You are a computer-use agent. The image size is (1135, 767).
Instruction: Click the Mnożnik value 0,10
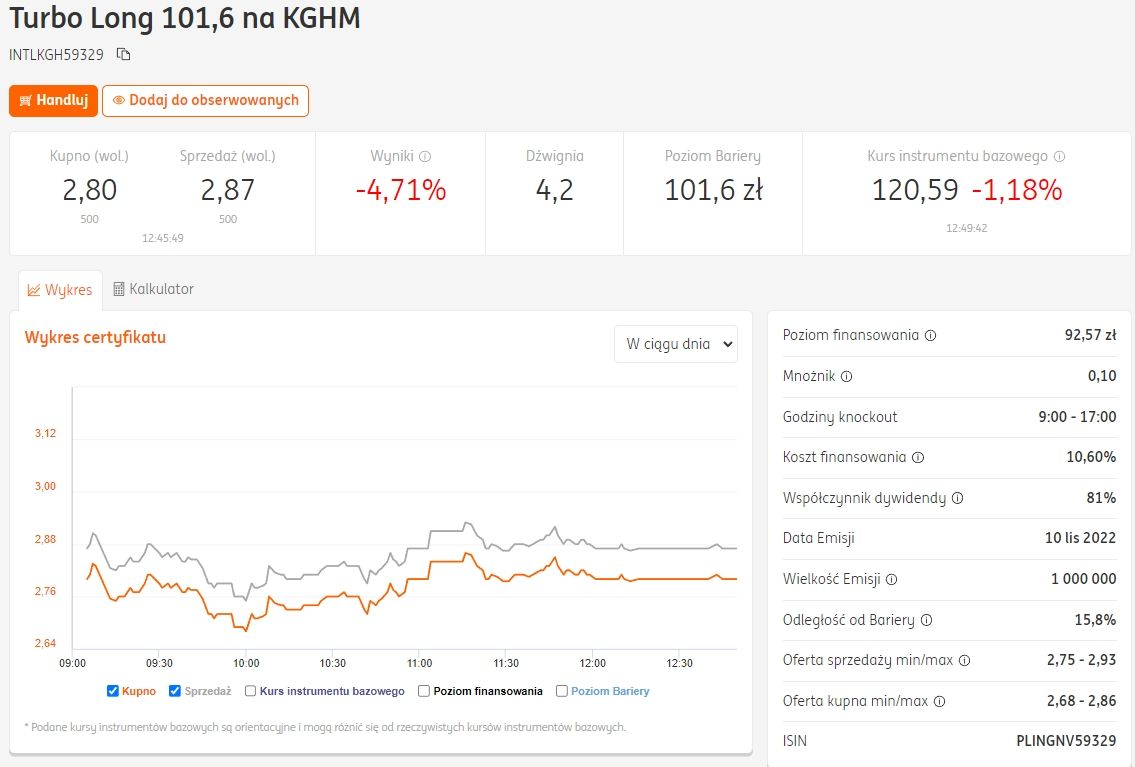1102,376
